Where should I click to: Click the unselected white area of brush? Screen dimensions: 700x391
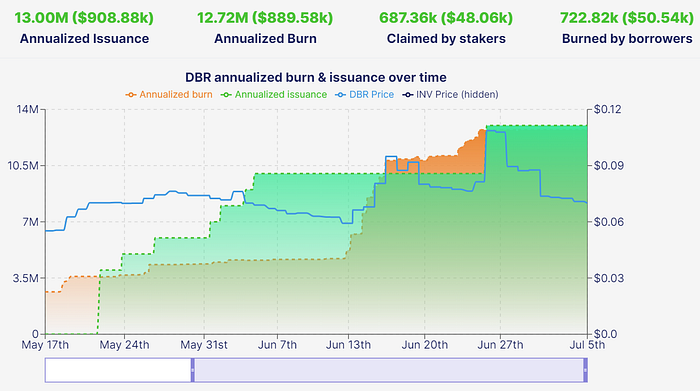pyautogui.click(x=118, y=370)
